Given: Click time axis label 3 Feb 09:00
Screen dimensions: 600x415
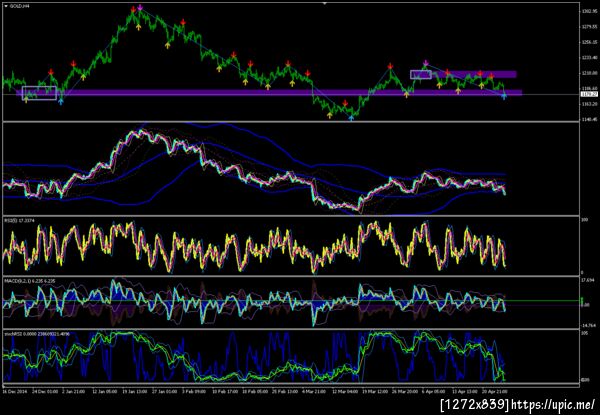Looking at the screenshot, I should 194,392.
